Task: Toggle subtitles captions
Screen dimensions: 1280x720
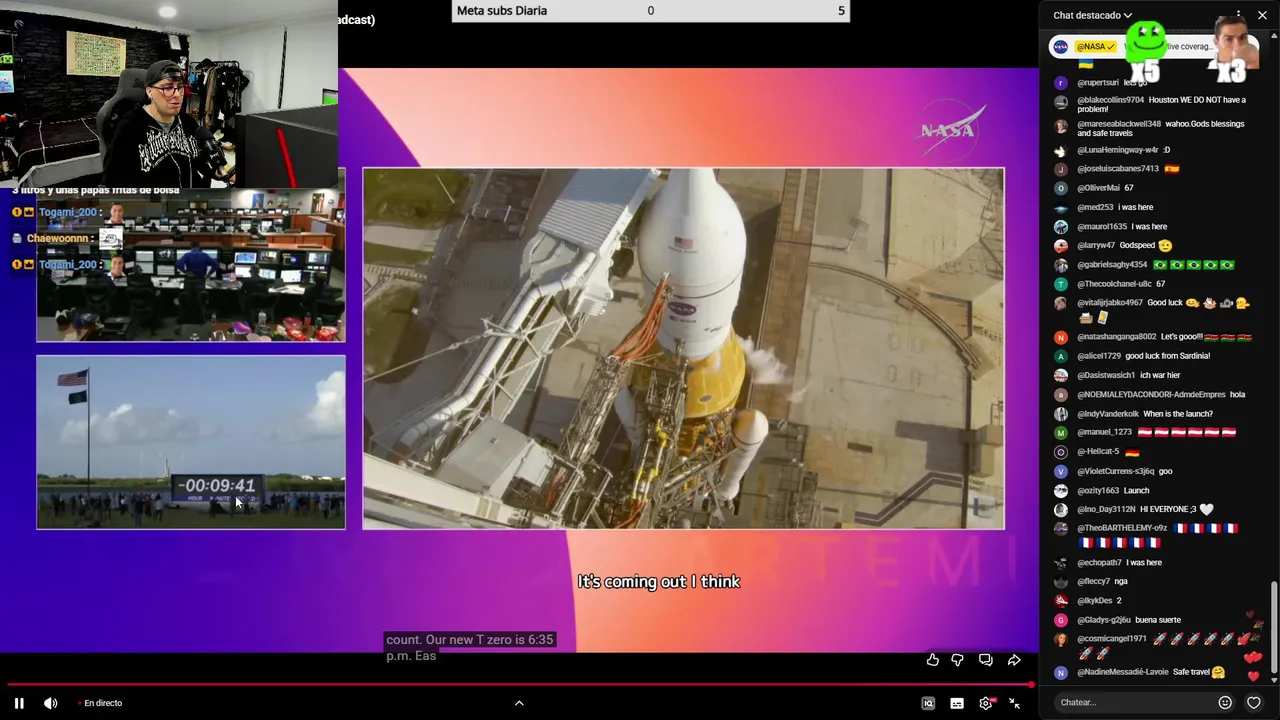Action: click(957, 703)
